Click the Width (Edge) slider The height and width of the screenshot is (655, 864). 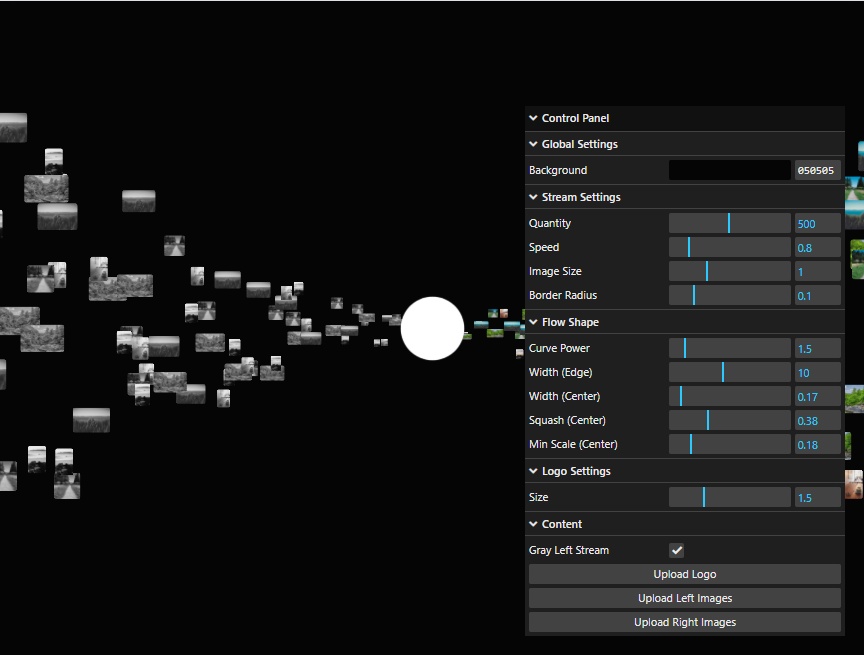(729, 372)
